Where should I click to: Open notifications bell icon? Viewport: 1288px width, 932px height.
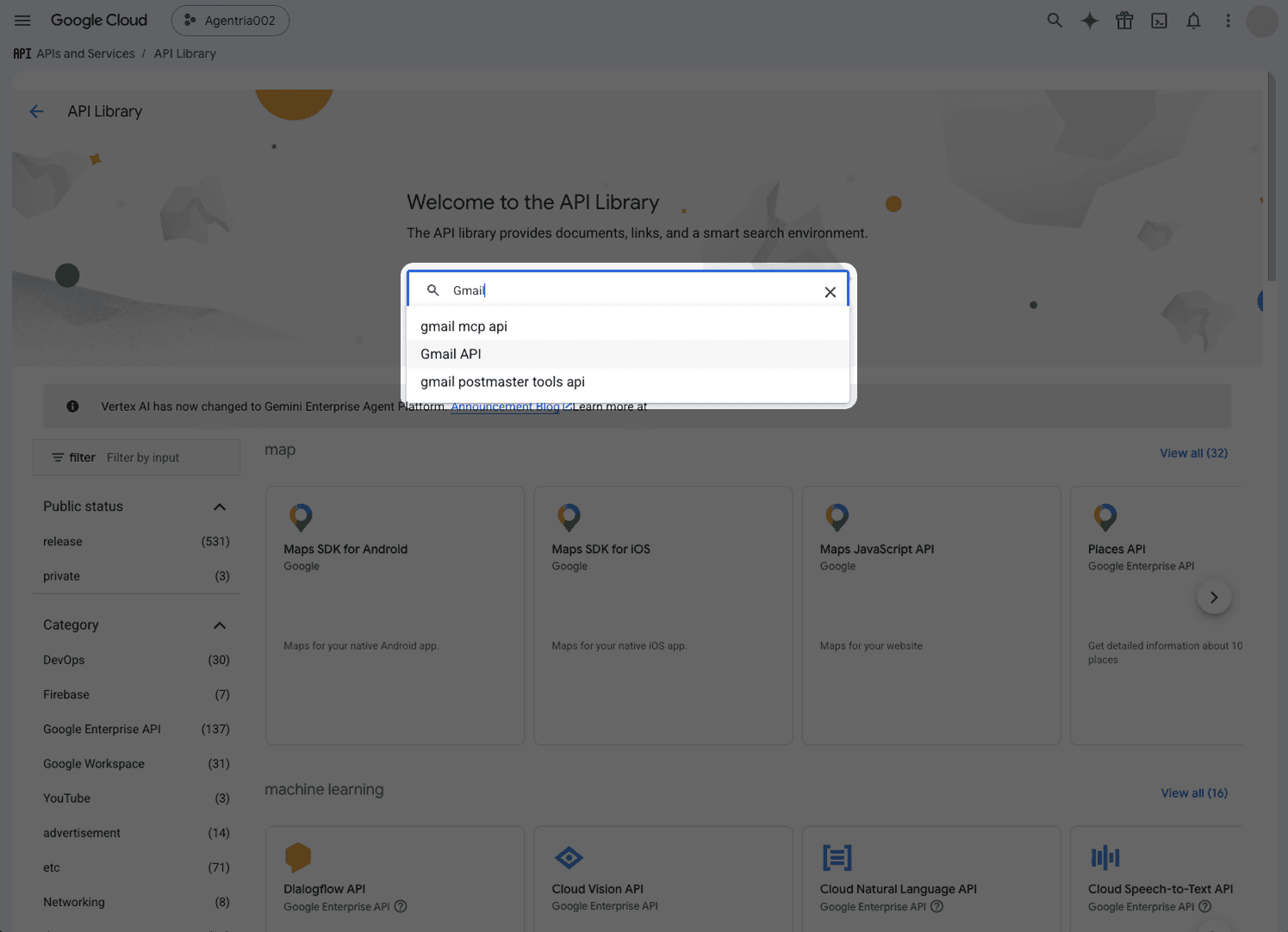point(1194,21)
